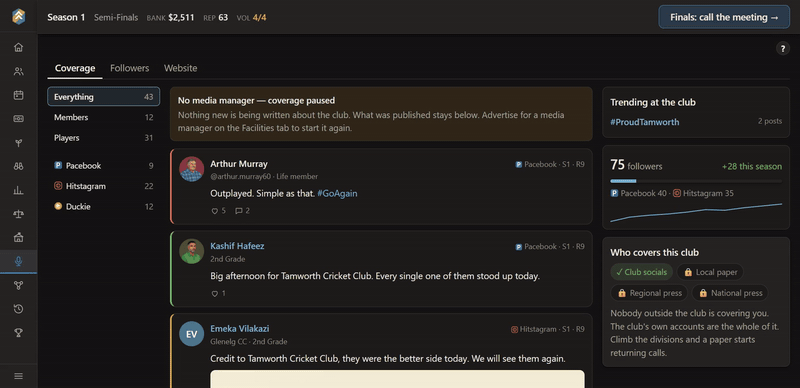Filter coverage by Players
Viewport: 800px width, 388px height.
point(104,138)
